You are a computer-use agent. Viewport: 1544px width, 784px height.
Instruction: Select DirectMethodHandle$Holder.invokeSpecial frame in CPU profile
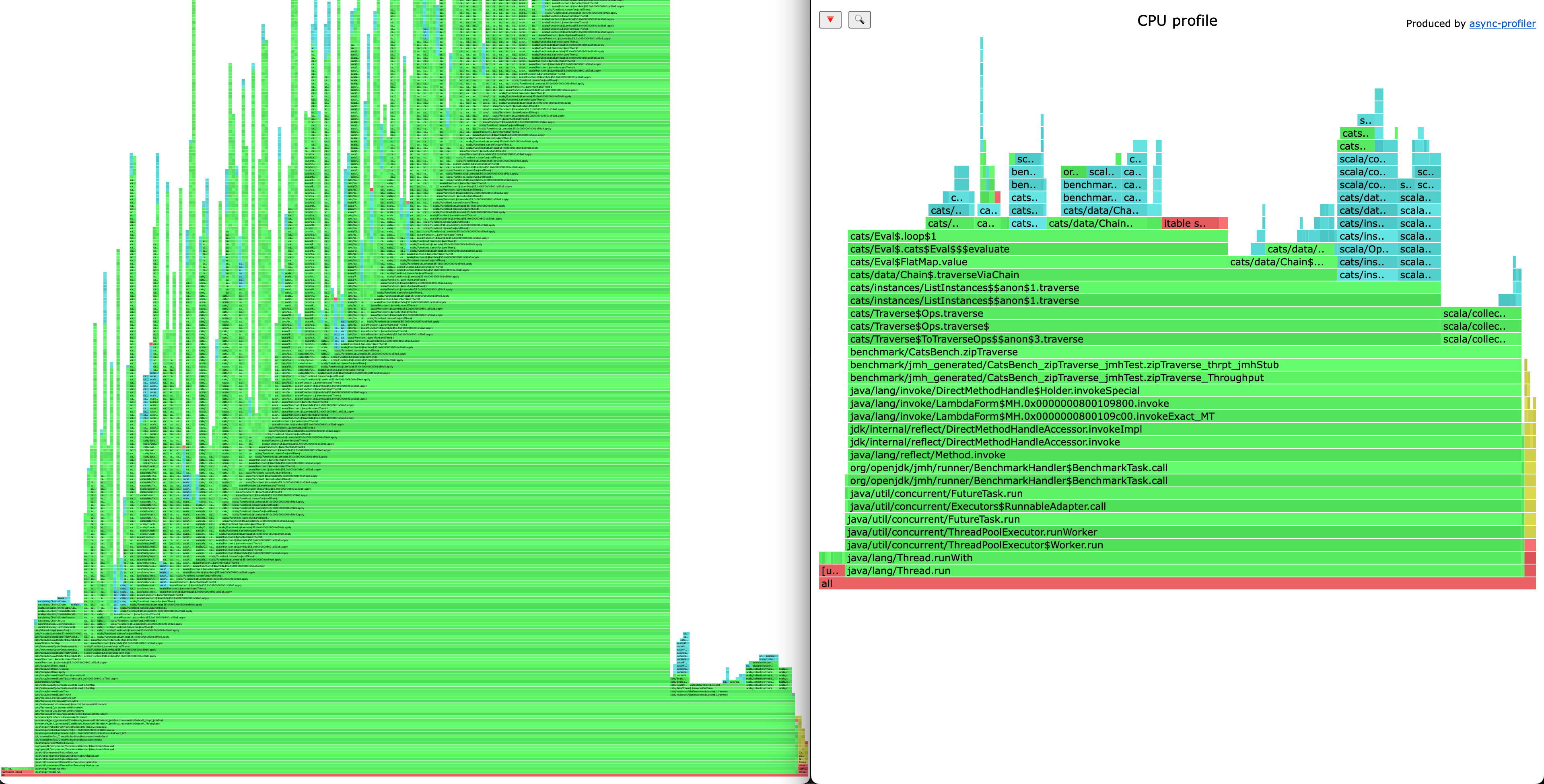(x=1186, y=390)
